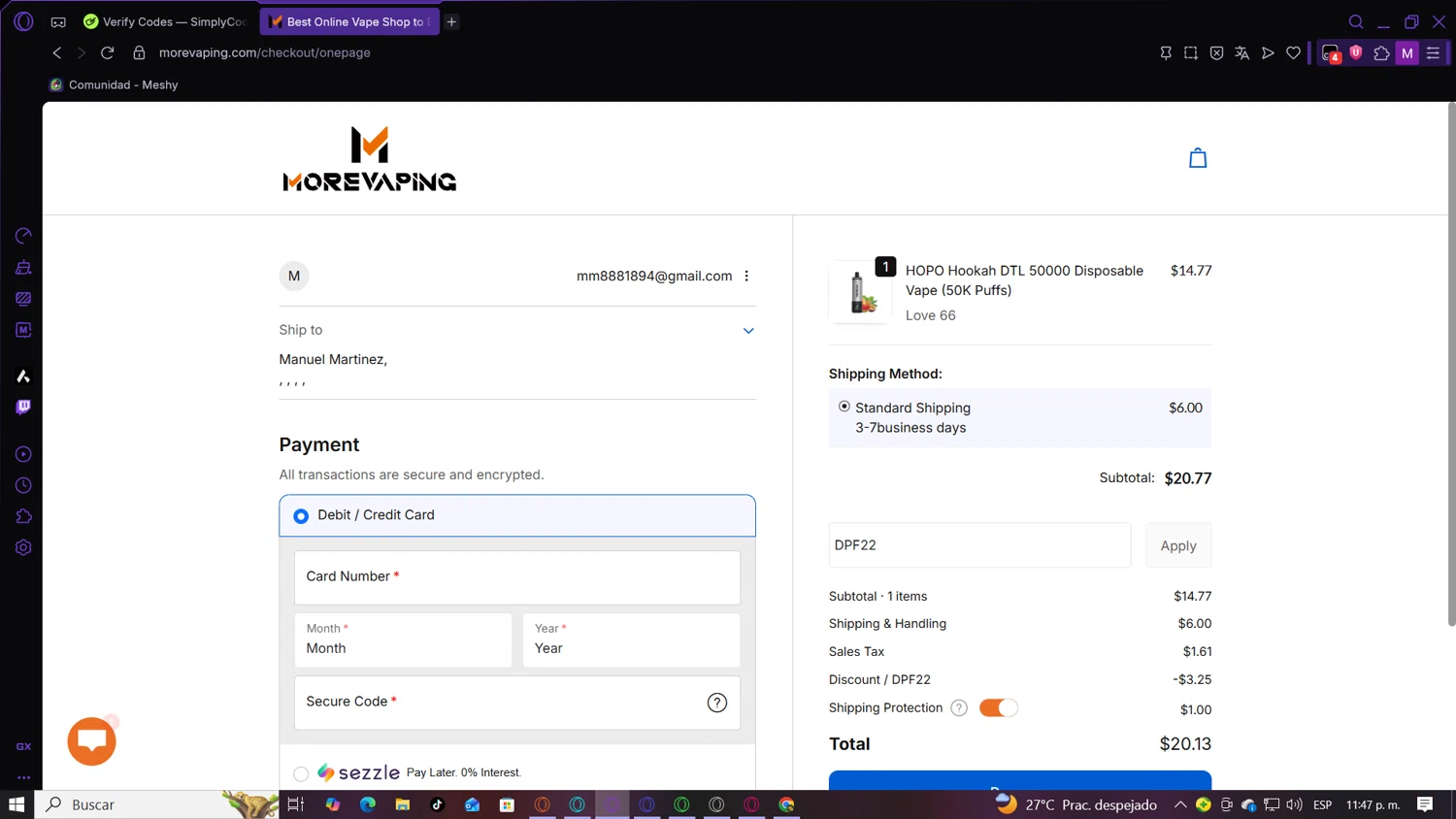Open the live chat bubble
This screenshot has width=1456, height=819.
pyautogui.click(x=91, y=741)
